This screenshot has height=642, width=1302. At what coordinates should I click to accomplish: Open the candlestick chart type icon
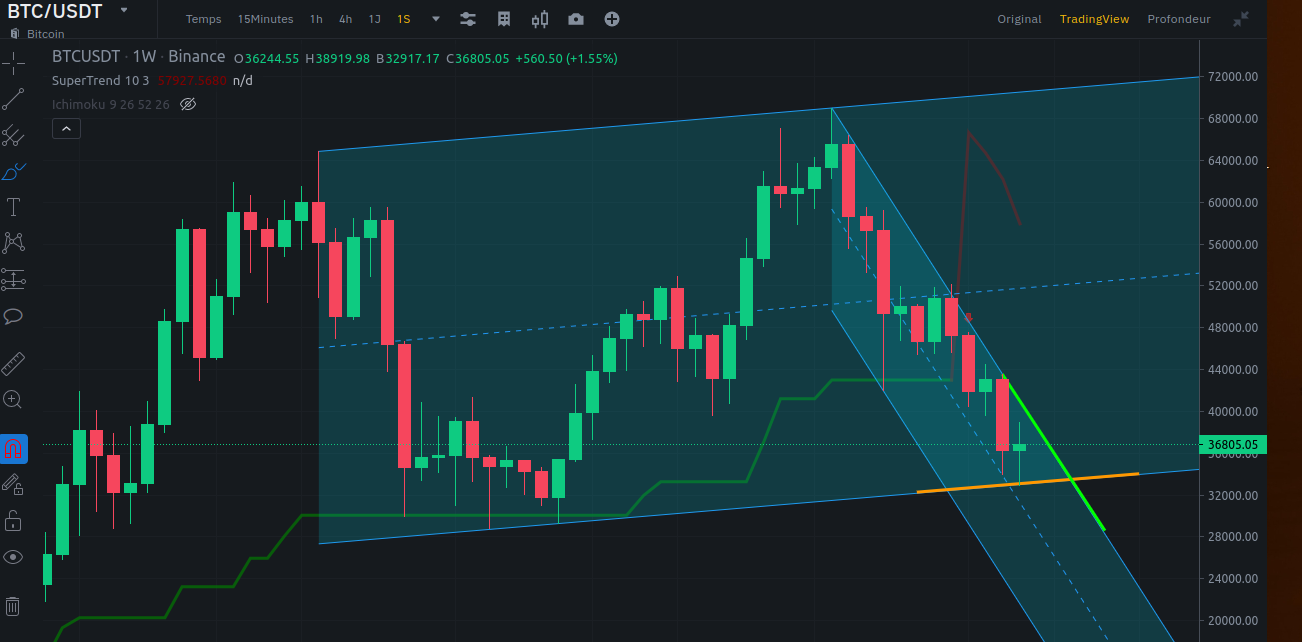tap(540, 19)
